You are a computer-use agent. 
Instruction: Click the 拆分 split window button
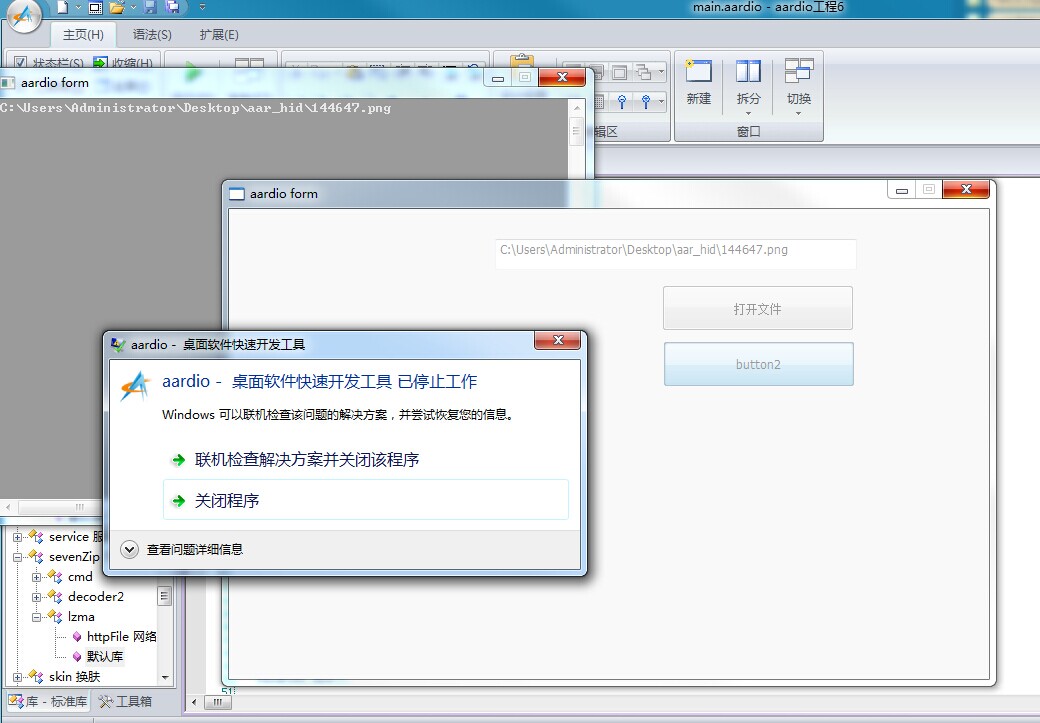coord(748,83)
